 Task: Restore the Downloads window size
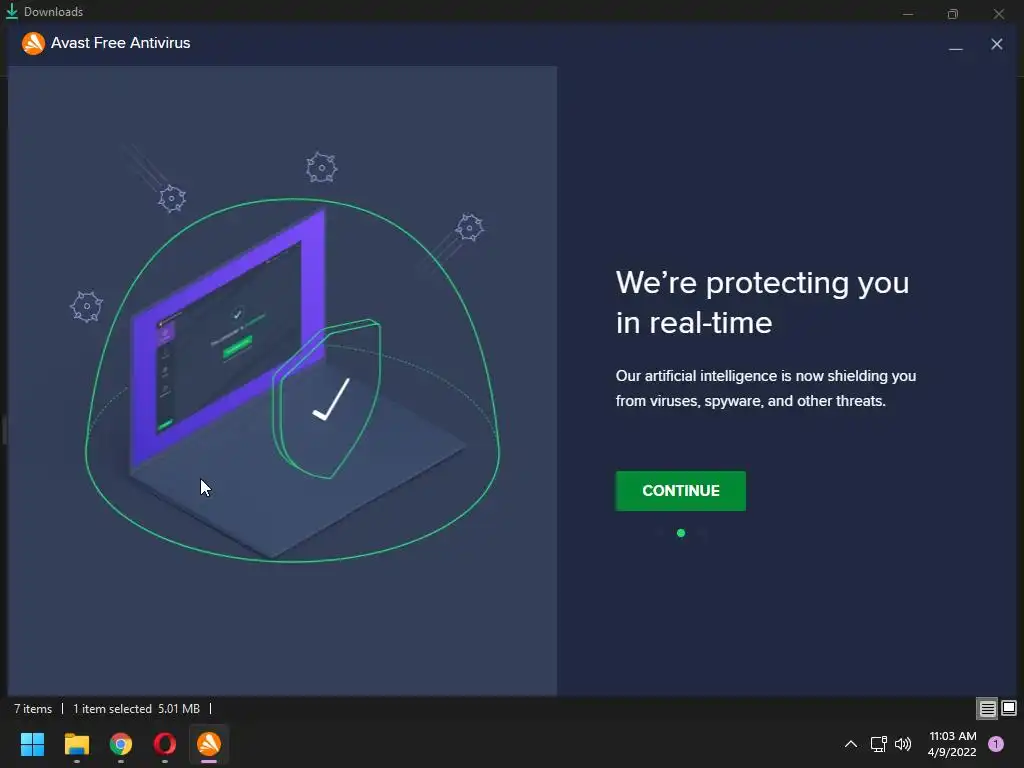pyautogui.click(x=953, y=13)
